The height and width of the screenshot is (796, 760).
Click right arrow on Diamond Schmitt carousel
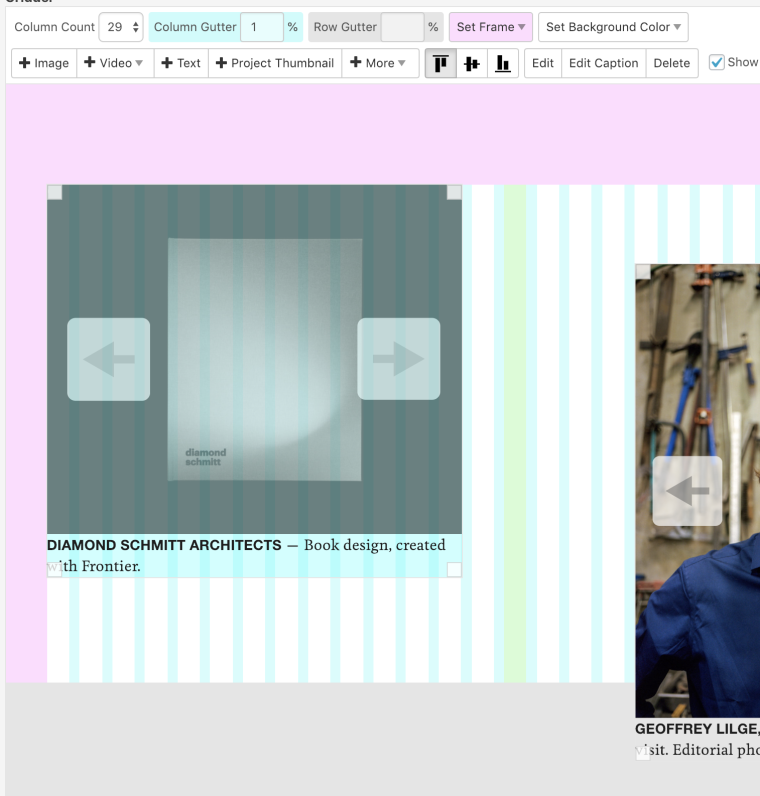(x=398, y=359)
